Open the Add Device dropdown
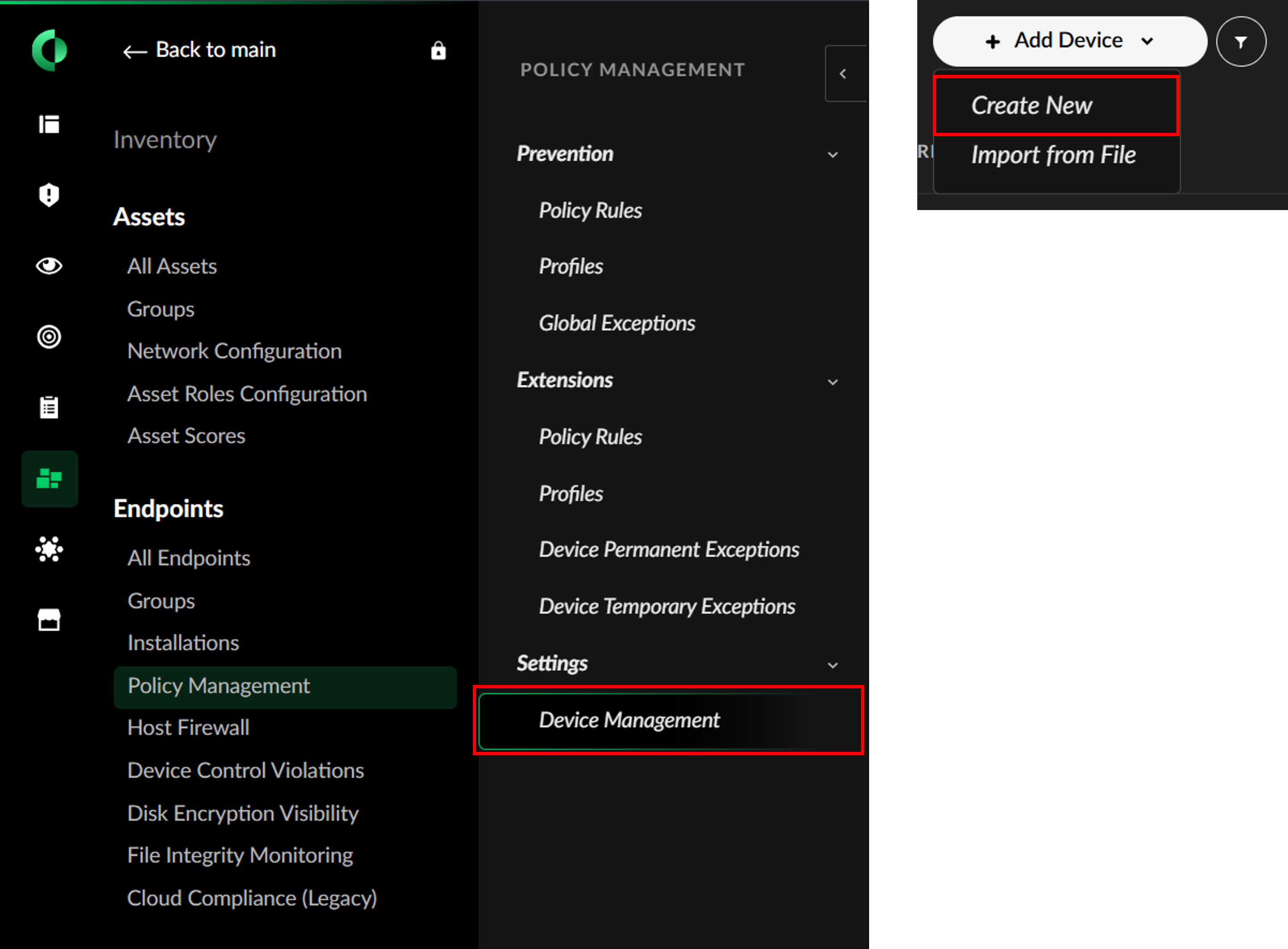The image size is (1288, 949). coord(1069,41)
